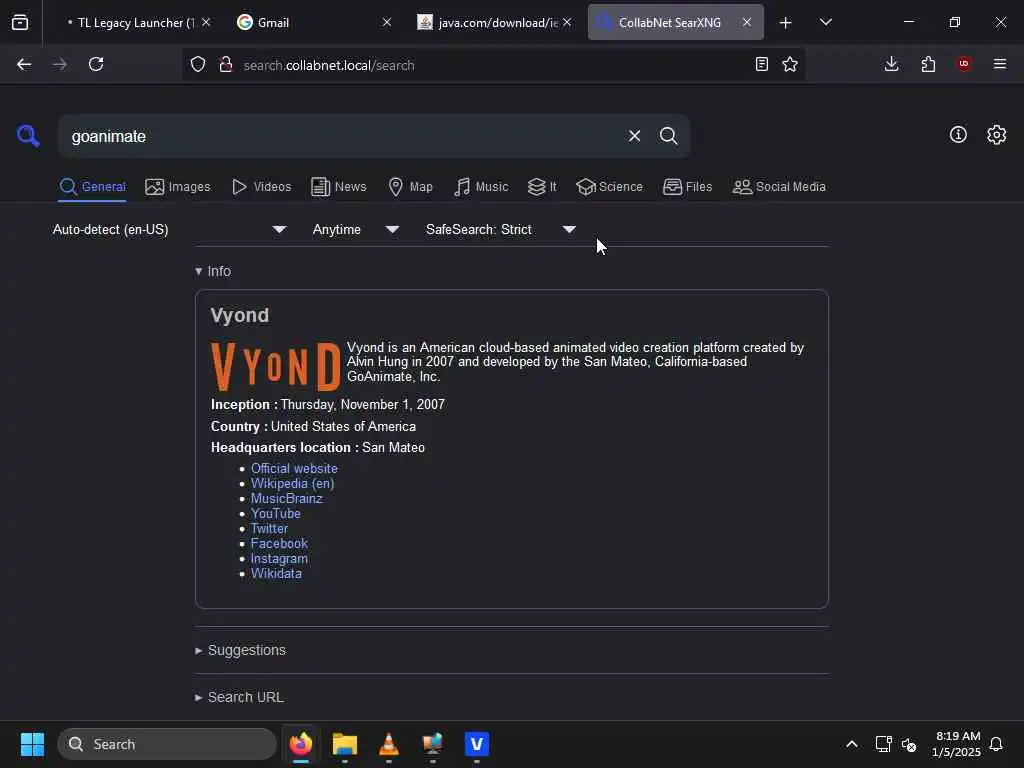Switch to the News category
This screenshot has width=1024, height=768.
339,187
